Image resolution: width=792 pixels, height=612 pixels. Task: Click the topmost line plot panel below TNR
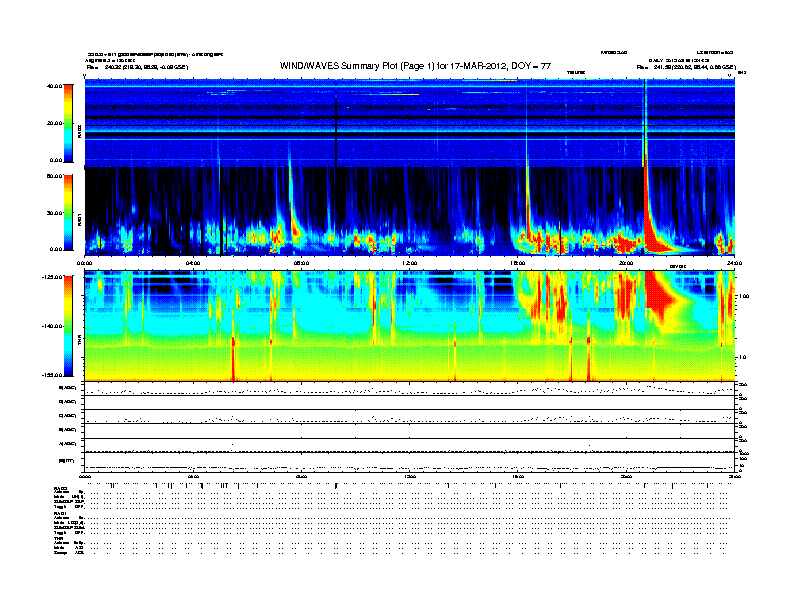click(409, 389)
